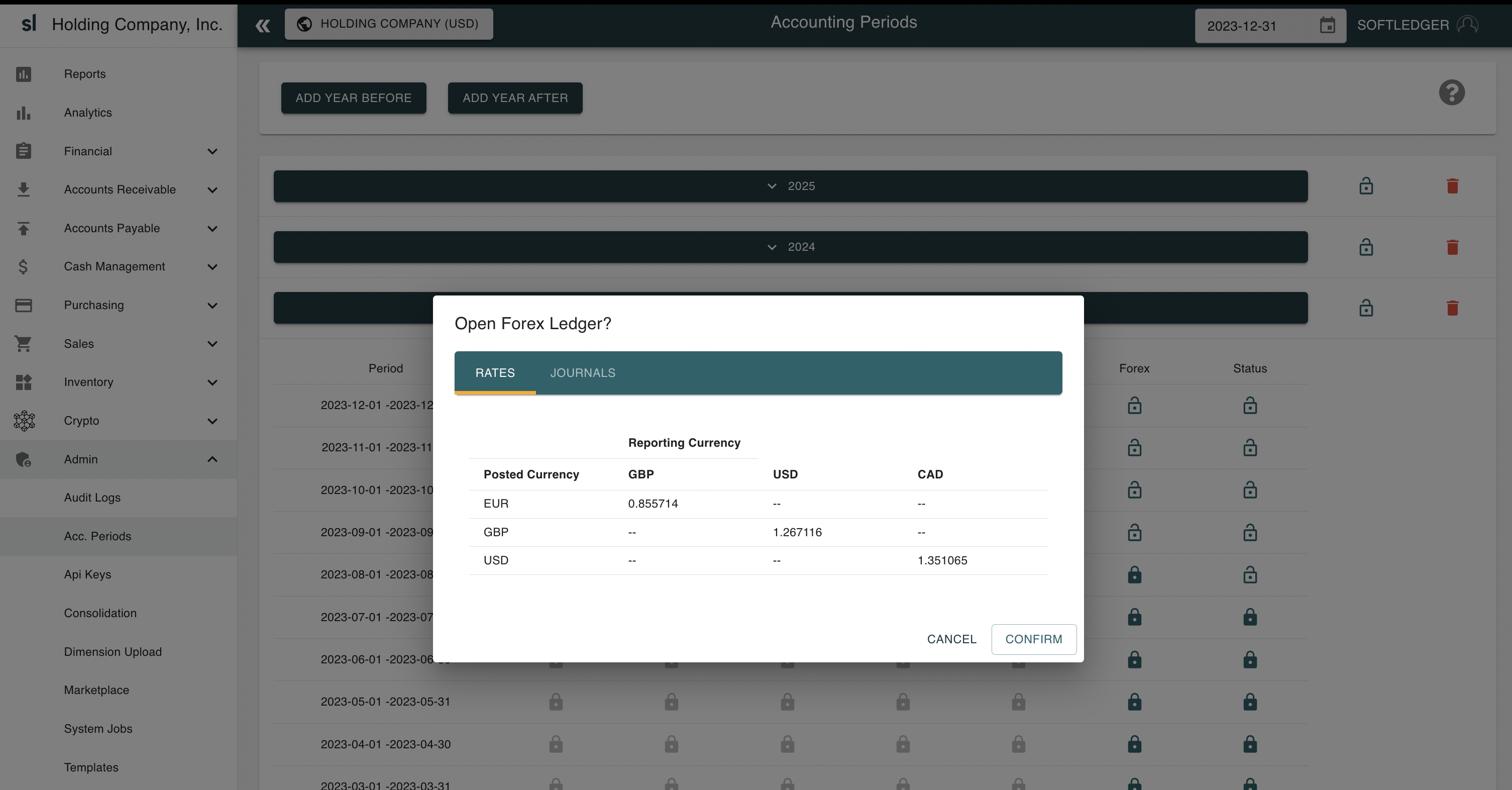Toggle Forex lock for 2023-06-01 period
1512x790 pixels.
point(1134,660)
